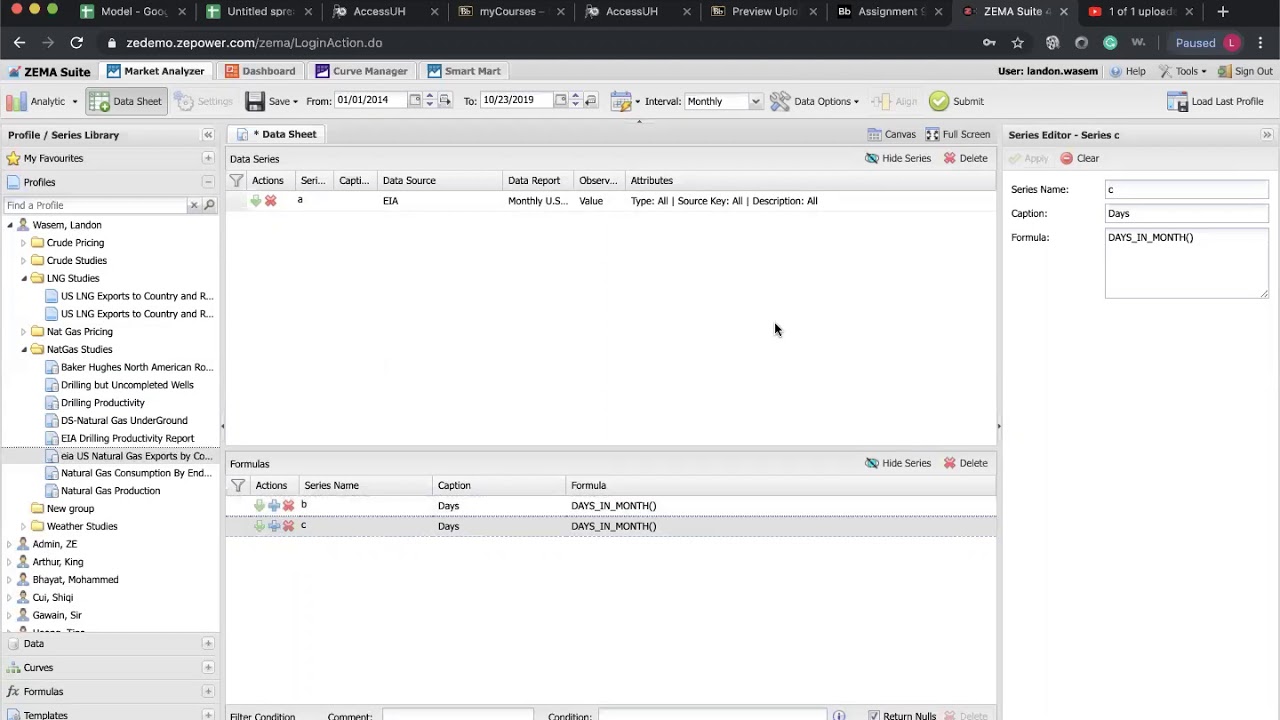Viewport: 1280px width, 720px height.
Task: Click the Save disk icon in the toolbar
Action: [255, 101]
